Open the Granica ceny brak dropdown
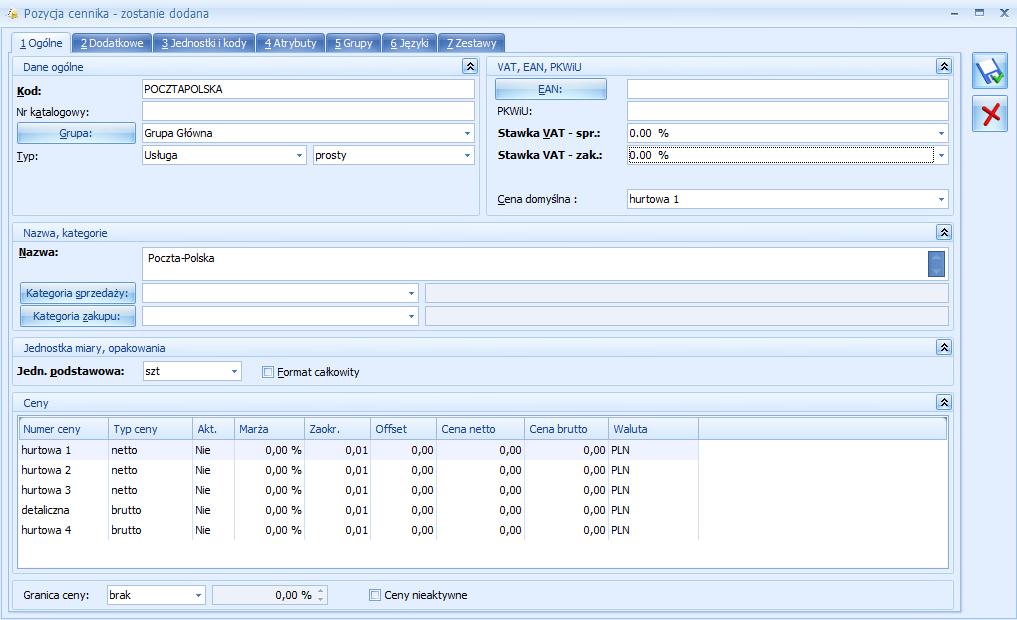Screen dimensions: 1017x620 point(198,595)
